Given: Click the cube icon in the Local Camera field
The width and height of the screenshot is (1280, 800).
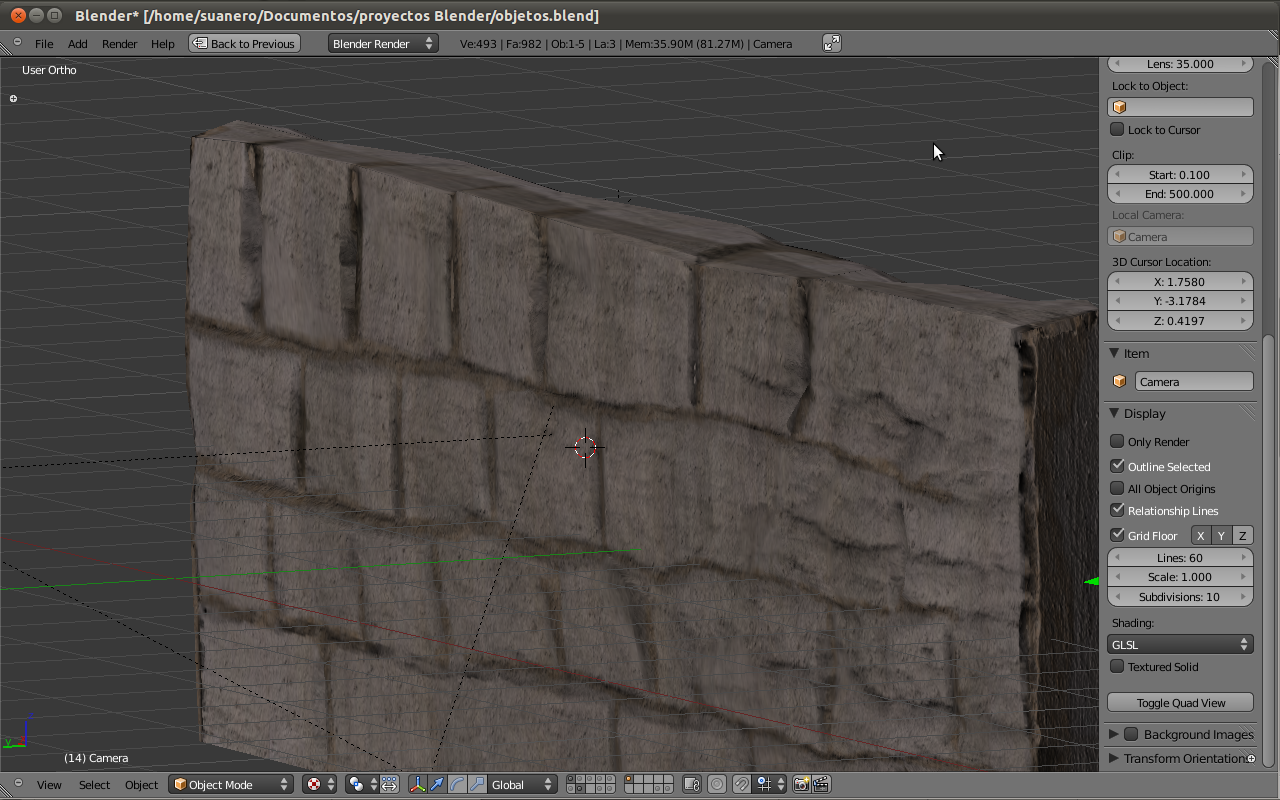Looking at the screenshot, I should pyautogui.click(x=1120, y=237).
